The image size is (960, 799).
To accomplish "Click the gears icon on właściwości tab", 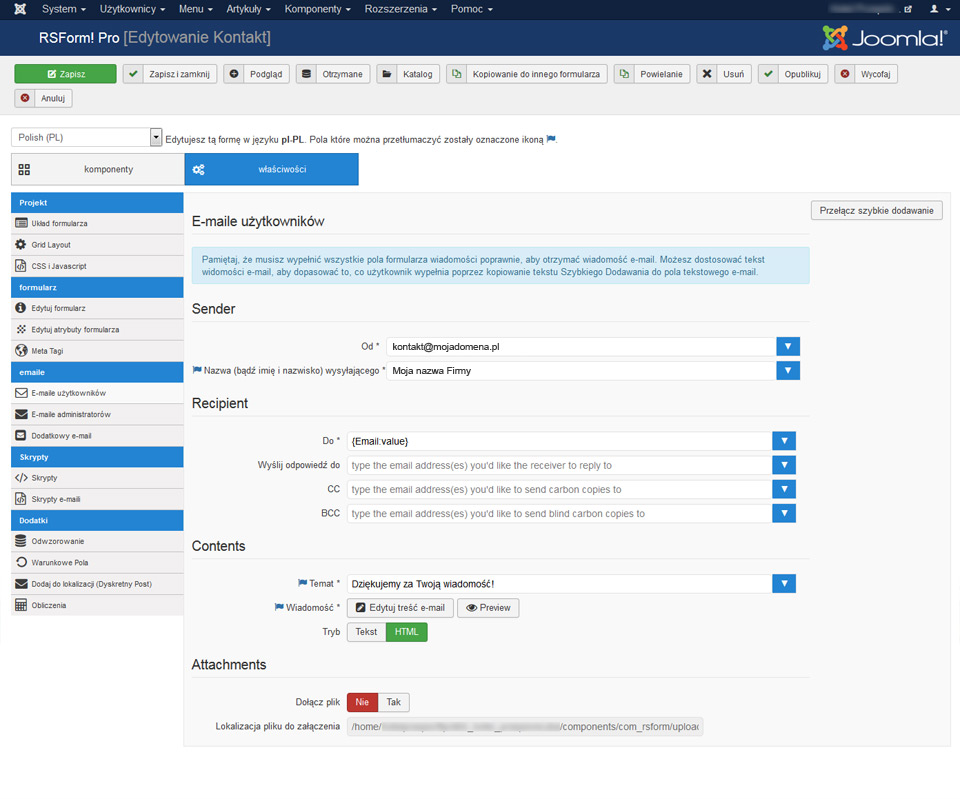I will click(x=198, y=170).
